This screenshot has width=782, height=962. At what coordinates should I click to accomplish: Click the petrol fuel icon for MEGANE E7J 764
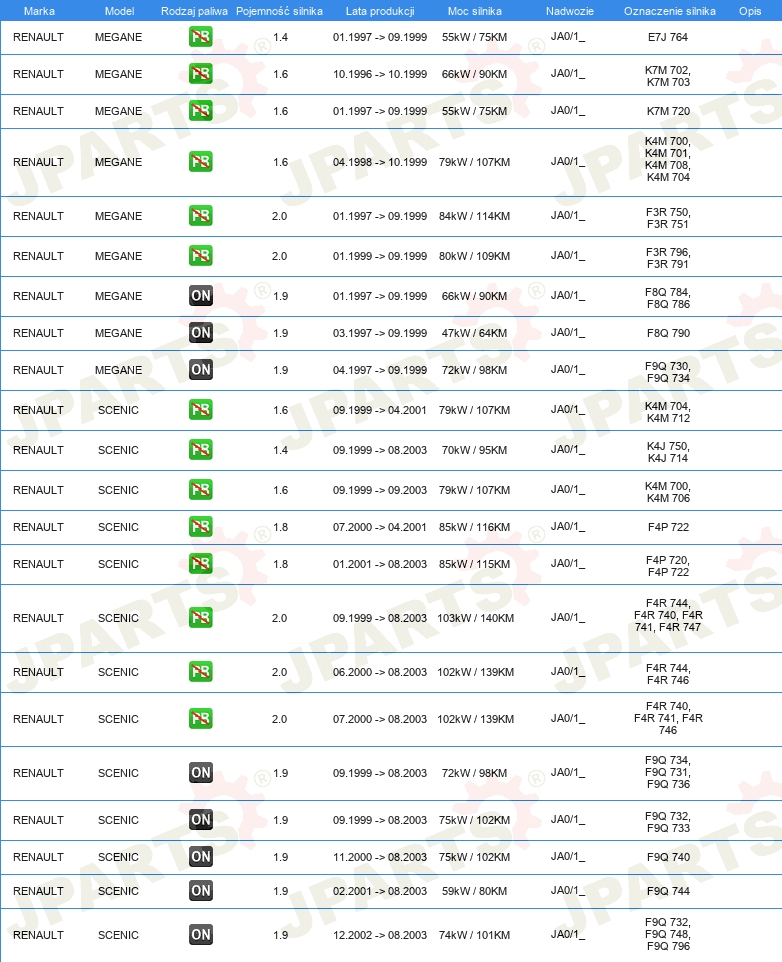click(x=201, y=37)
